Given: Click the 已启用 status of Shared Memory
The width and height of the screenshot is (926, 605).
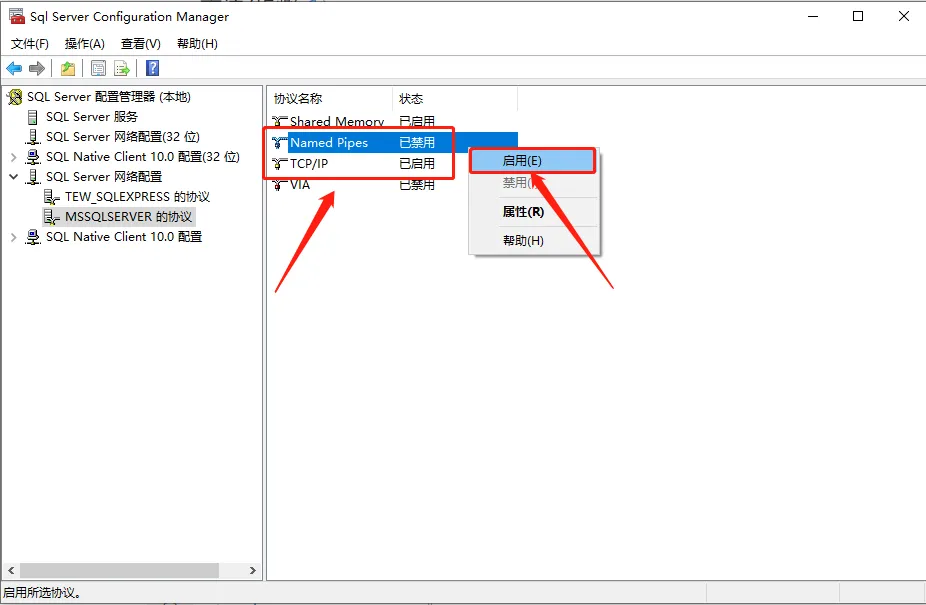Looking at the screenshot, I should [417, 122].
